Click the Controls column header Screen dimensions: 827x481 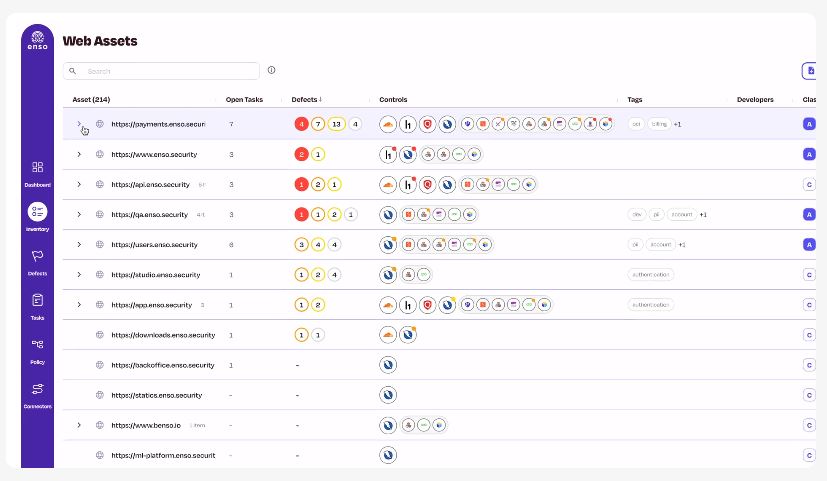[393, 99]
